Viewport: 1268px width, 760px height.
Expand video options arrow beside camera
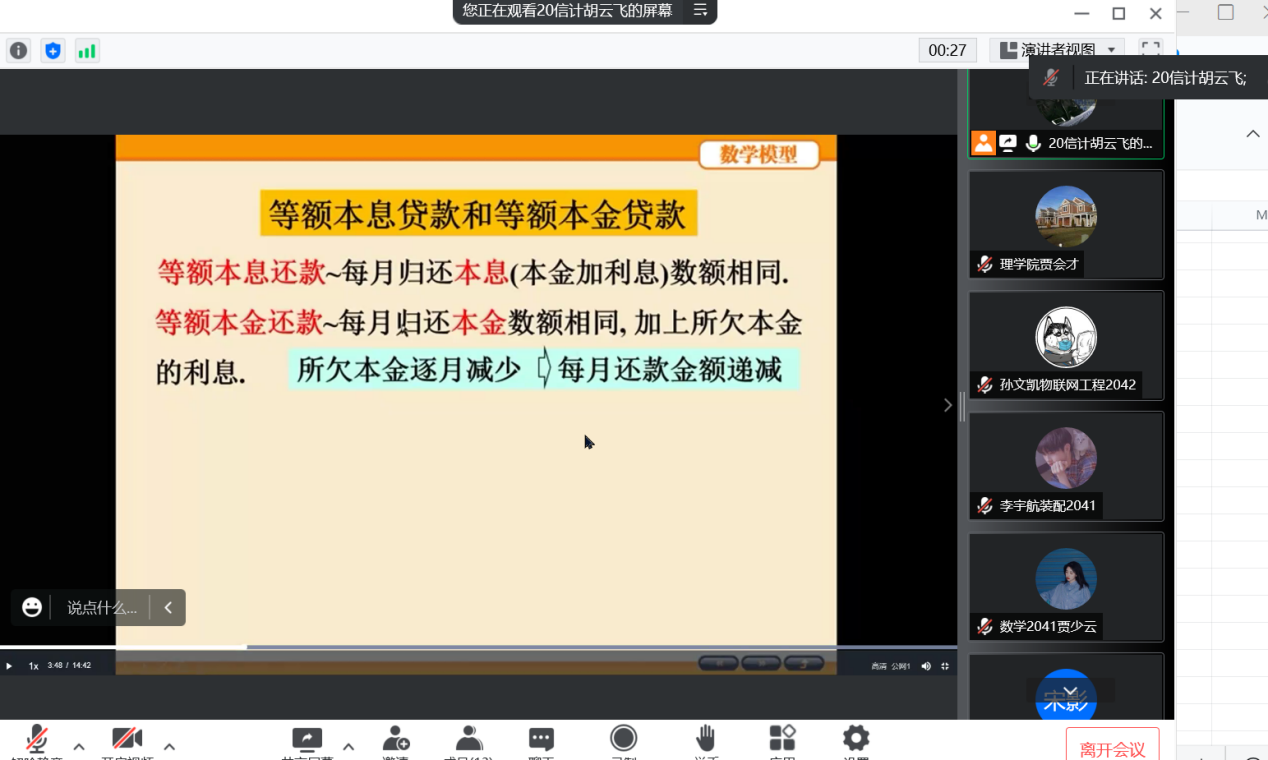[x=169, y=746]
